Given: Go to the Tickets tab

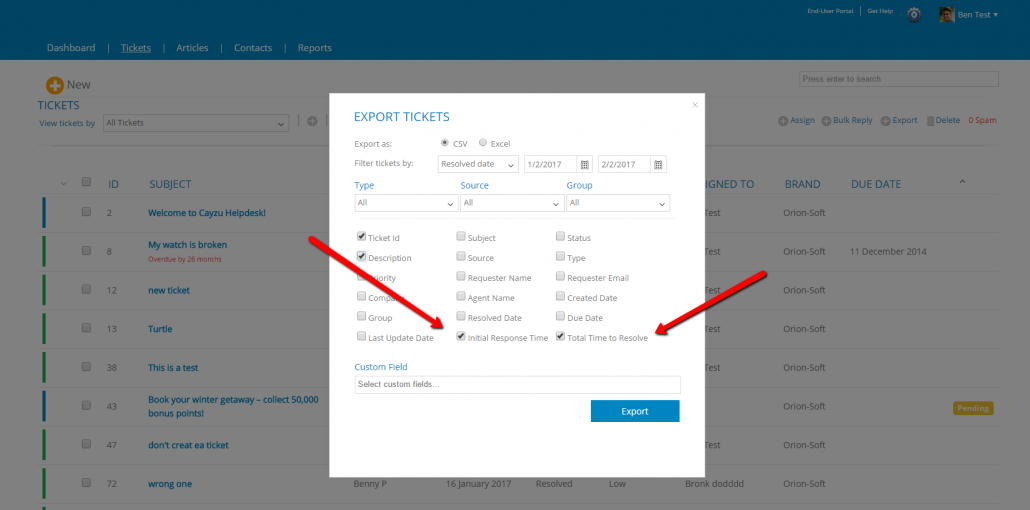Looking at the screenshot, I should (x=136, y=48).
